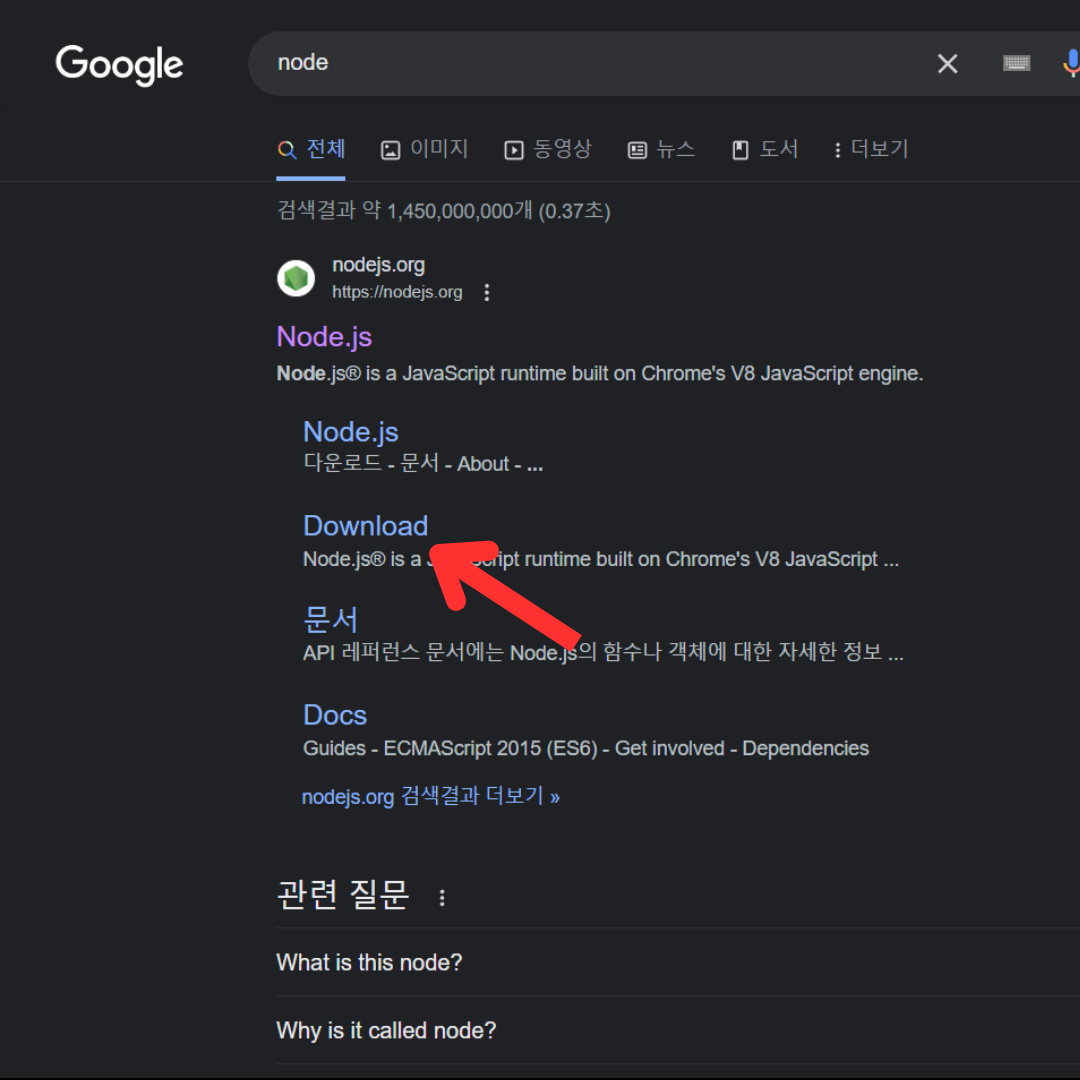Start voice search with the microphone icon
1080x1080 pixels.
(x=1071, y=63)
